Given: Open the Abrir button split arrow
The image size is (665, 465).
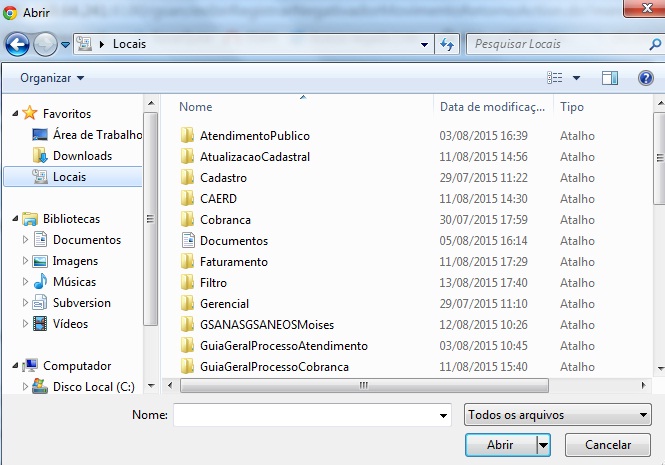Looking at the screenshot, I should tap(543, 445).
